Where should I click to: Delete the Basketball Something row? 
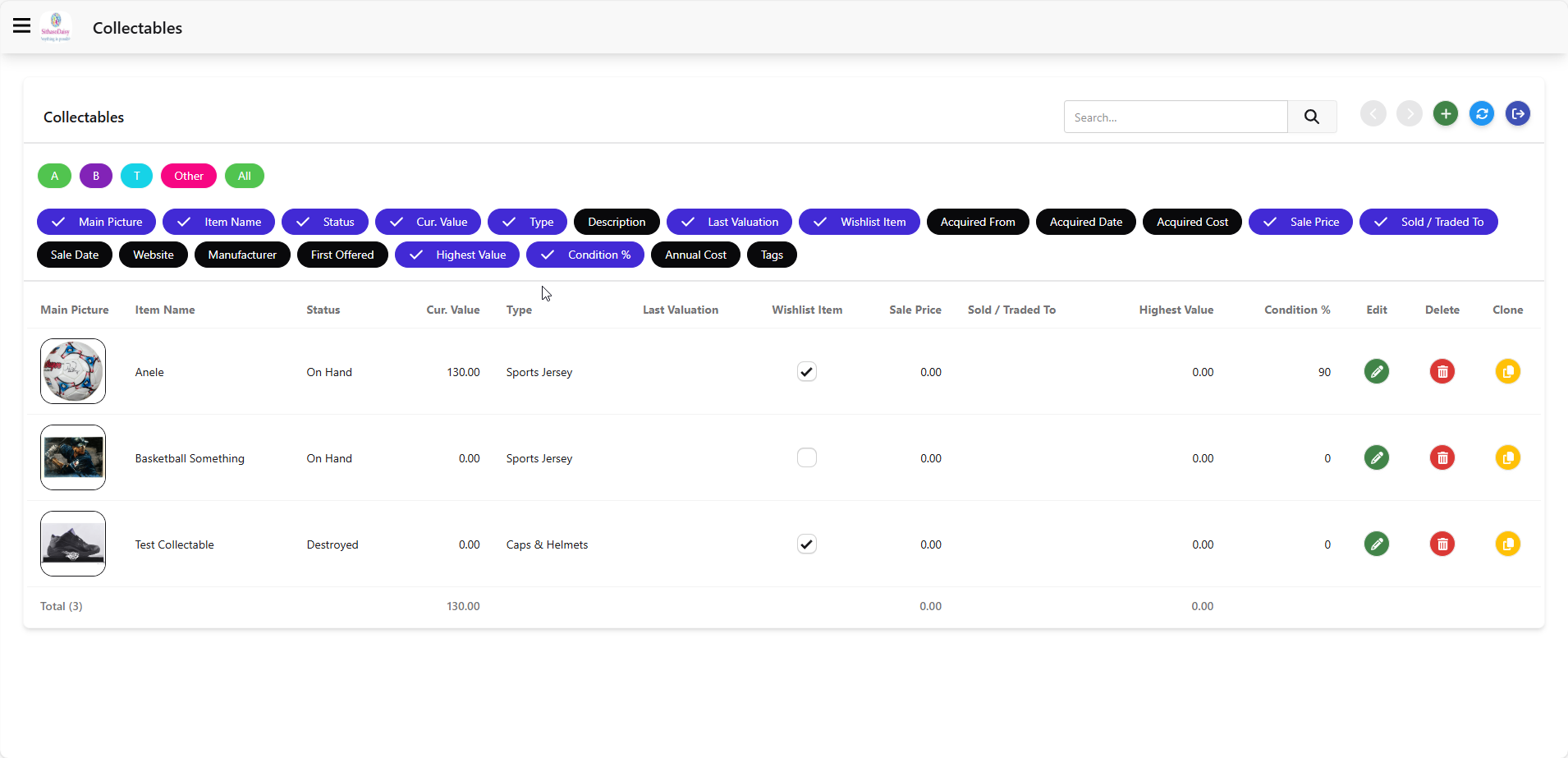coord(1442,457)
